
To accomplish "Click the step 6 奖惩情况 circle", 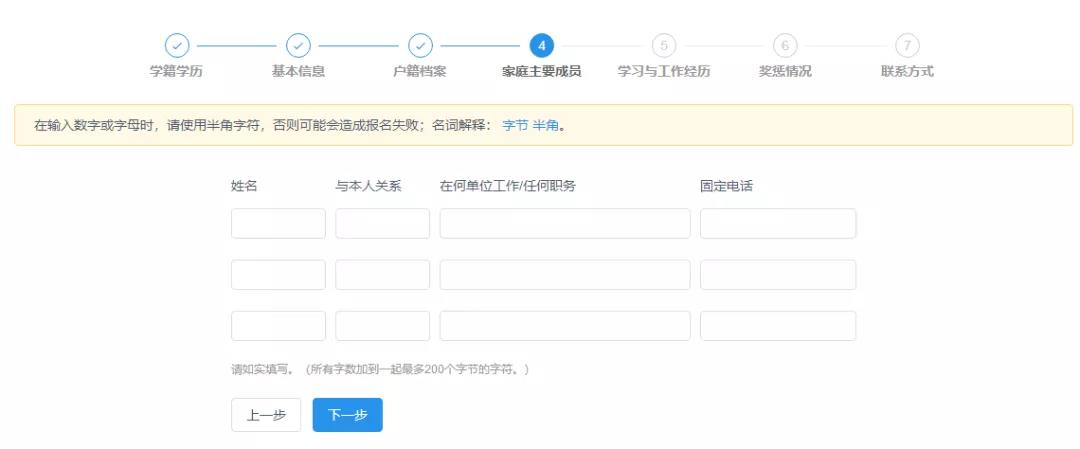I will pyautogui.click(x=785, y=46).
